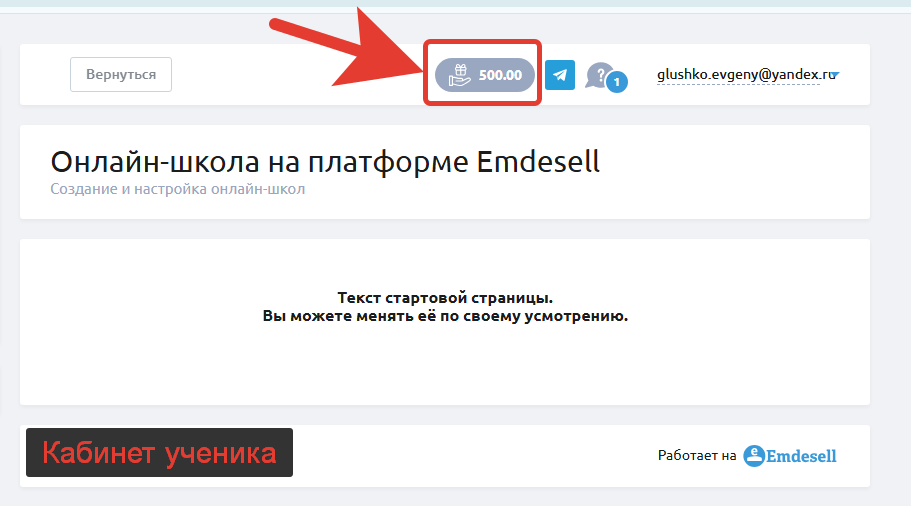The image size is (911, 506).
Task: Click the notification badge showing 1
Action: click(617, 82)
